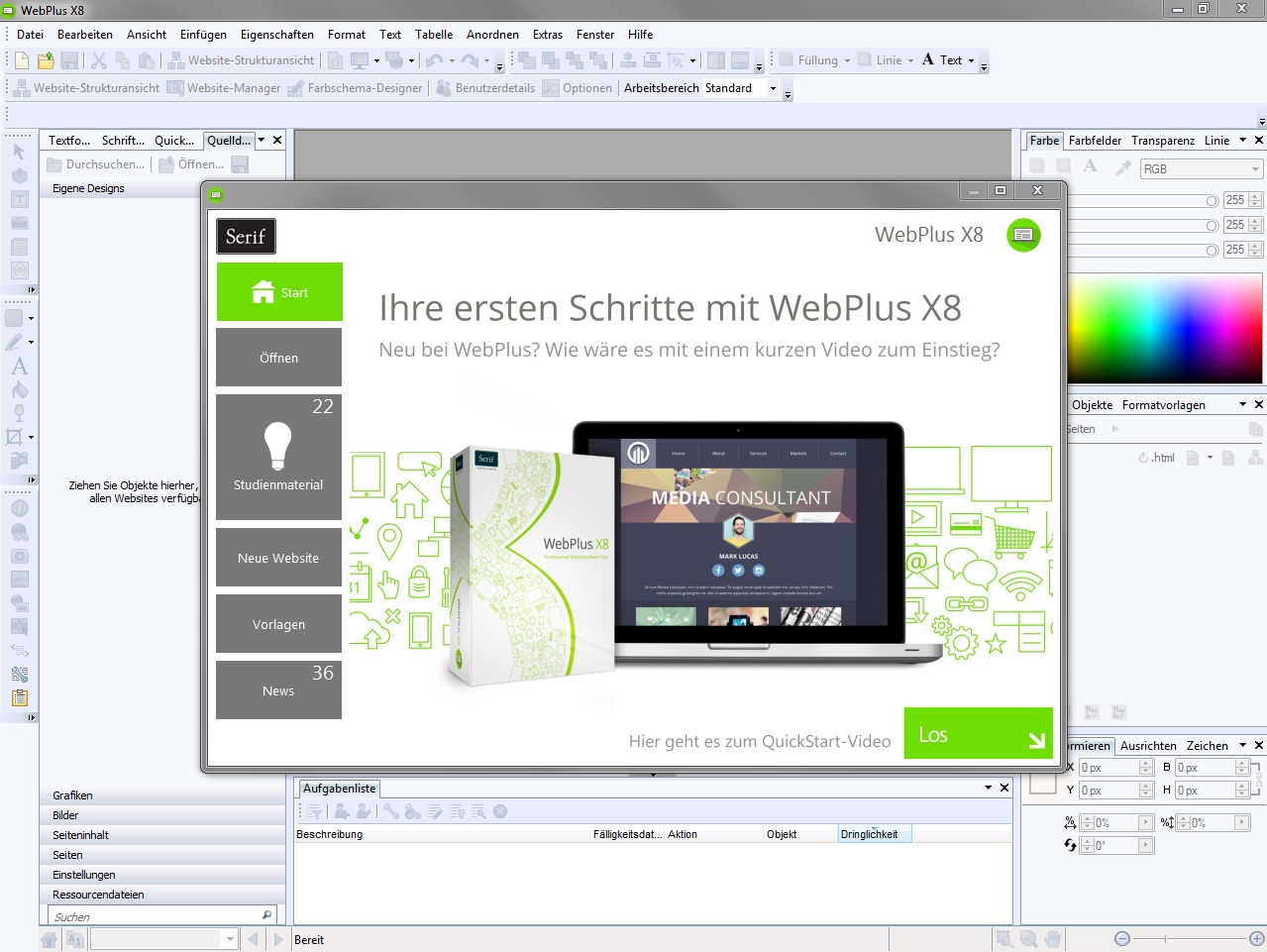
Task: Switch to the Farbfelder tab
Action: tap(1095, 140)
